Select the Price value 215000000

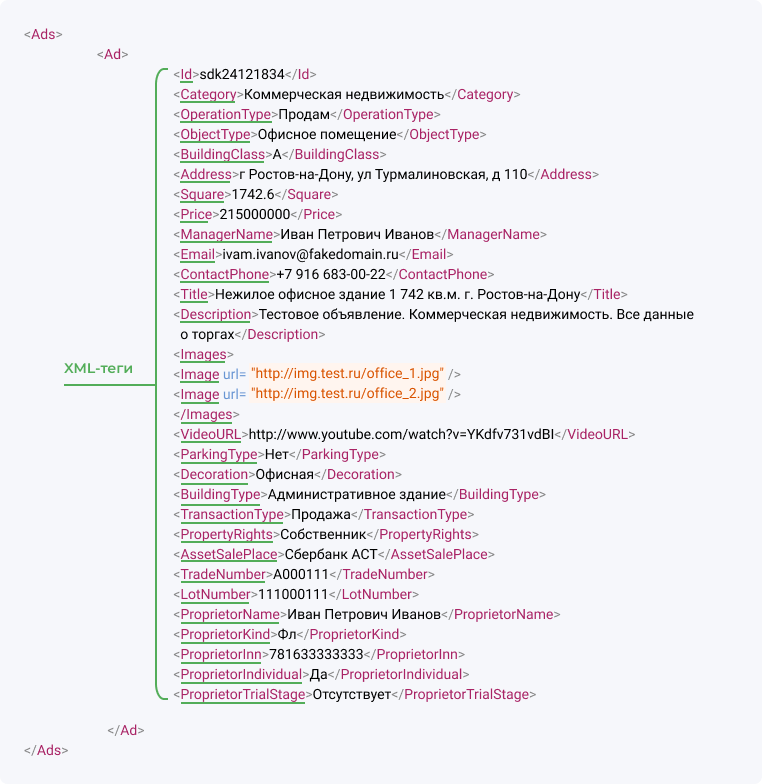click(x=255, y=214)
